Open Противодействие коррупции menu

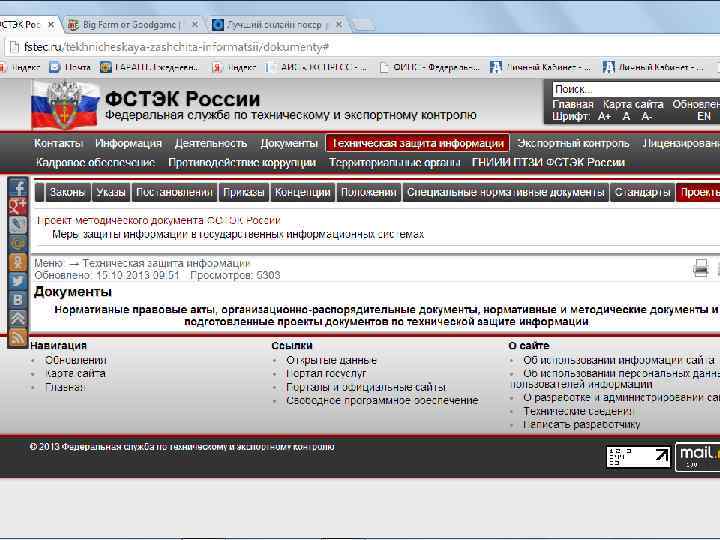click(x=242, y=163)
